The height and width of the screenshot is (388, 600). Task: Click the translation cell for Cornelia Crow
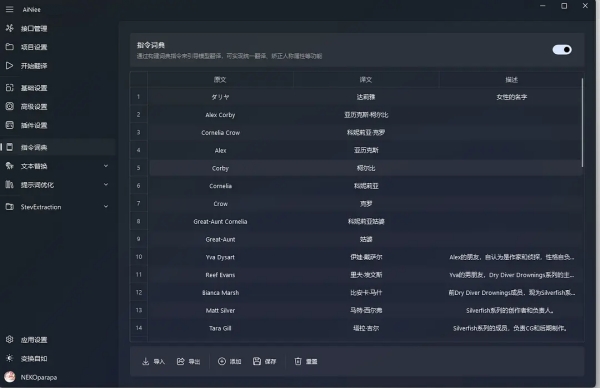(366, 132)
